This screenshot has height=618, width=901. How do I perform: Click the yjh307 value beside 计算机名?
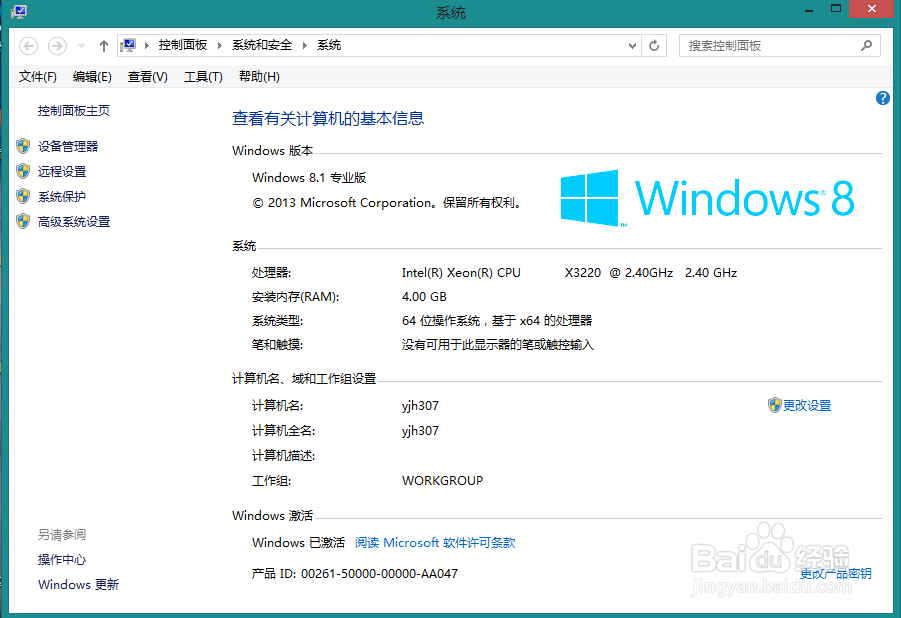tap(420, 406)
